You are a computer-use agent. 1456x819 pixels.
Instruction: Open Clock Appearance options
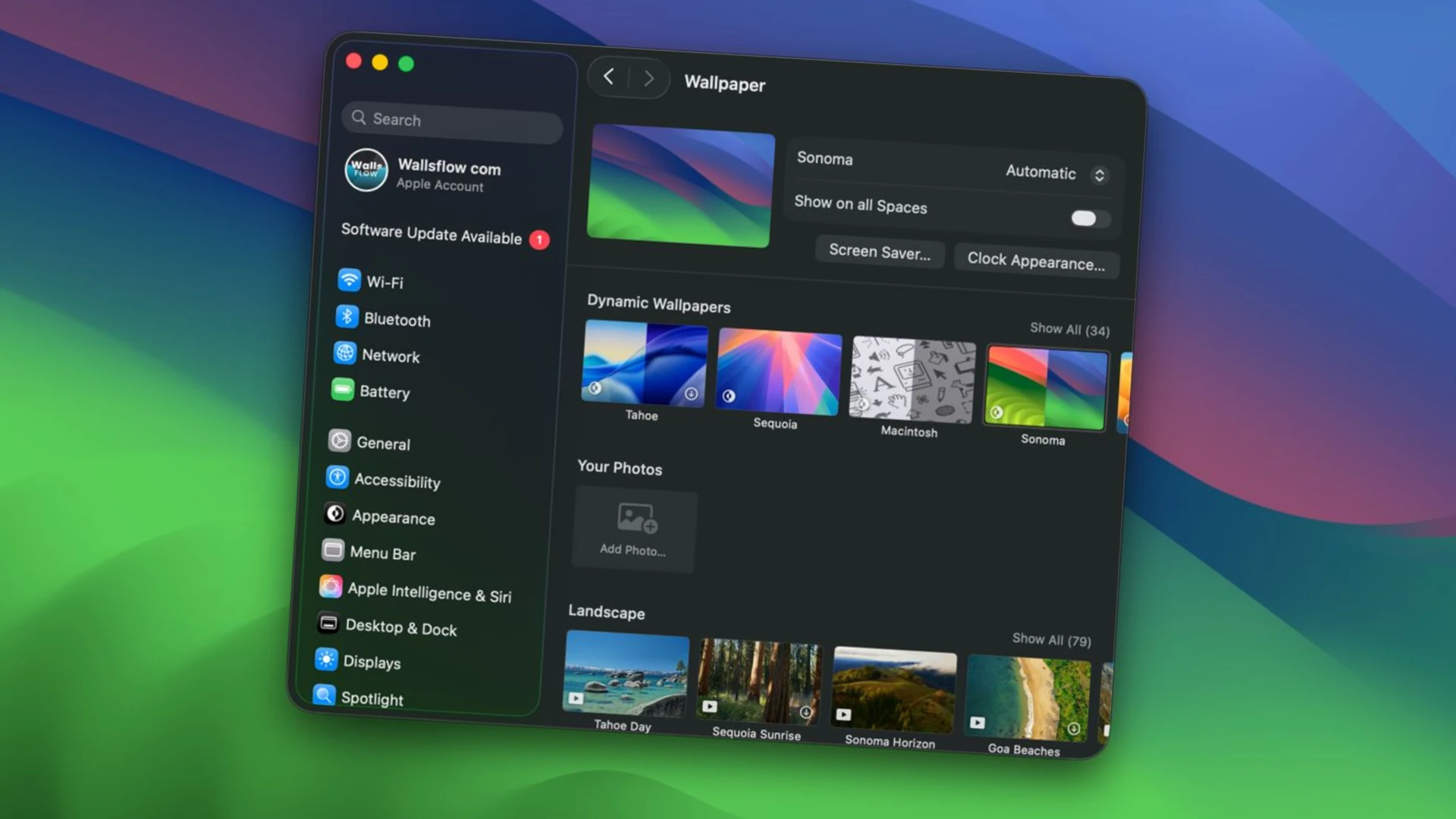pos(1035,262)
